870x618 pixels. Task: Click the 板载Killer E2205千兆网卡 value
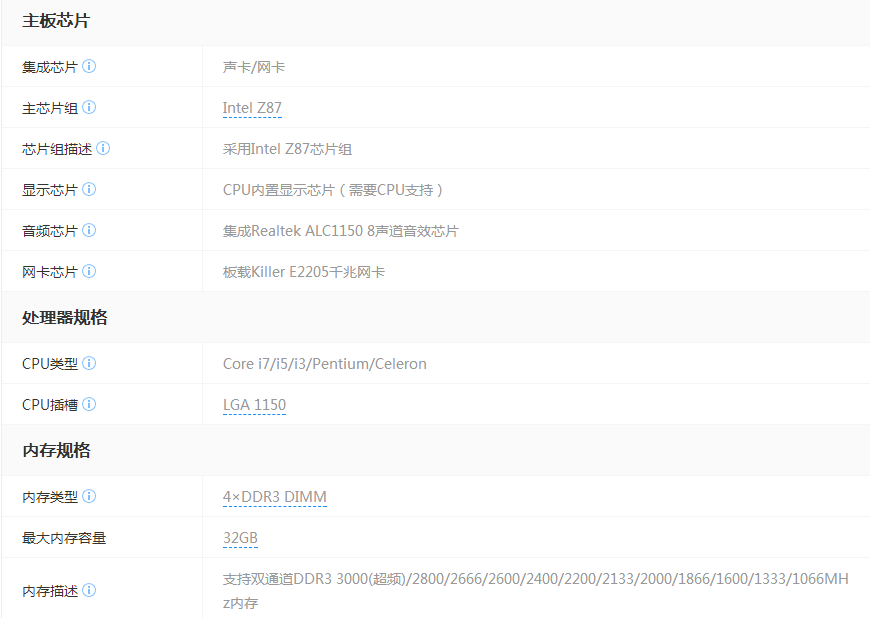click(x=304, y=272)
